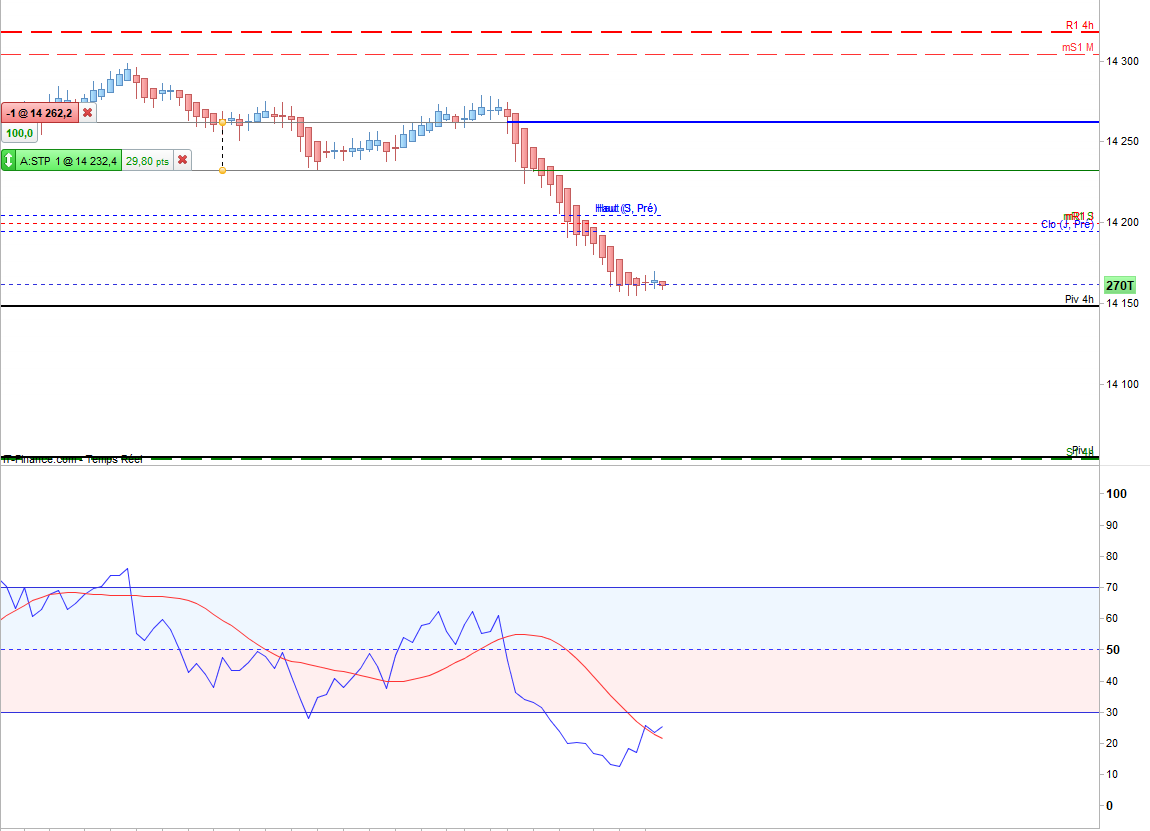The width and height of the screenshot is (1150, 831).
Task: Select the 100,0 profit label
Action: [x=20, y=133]
